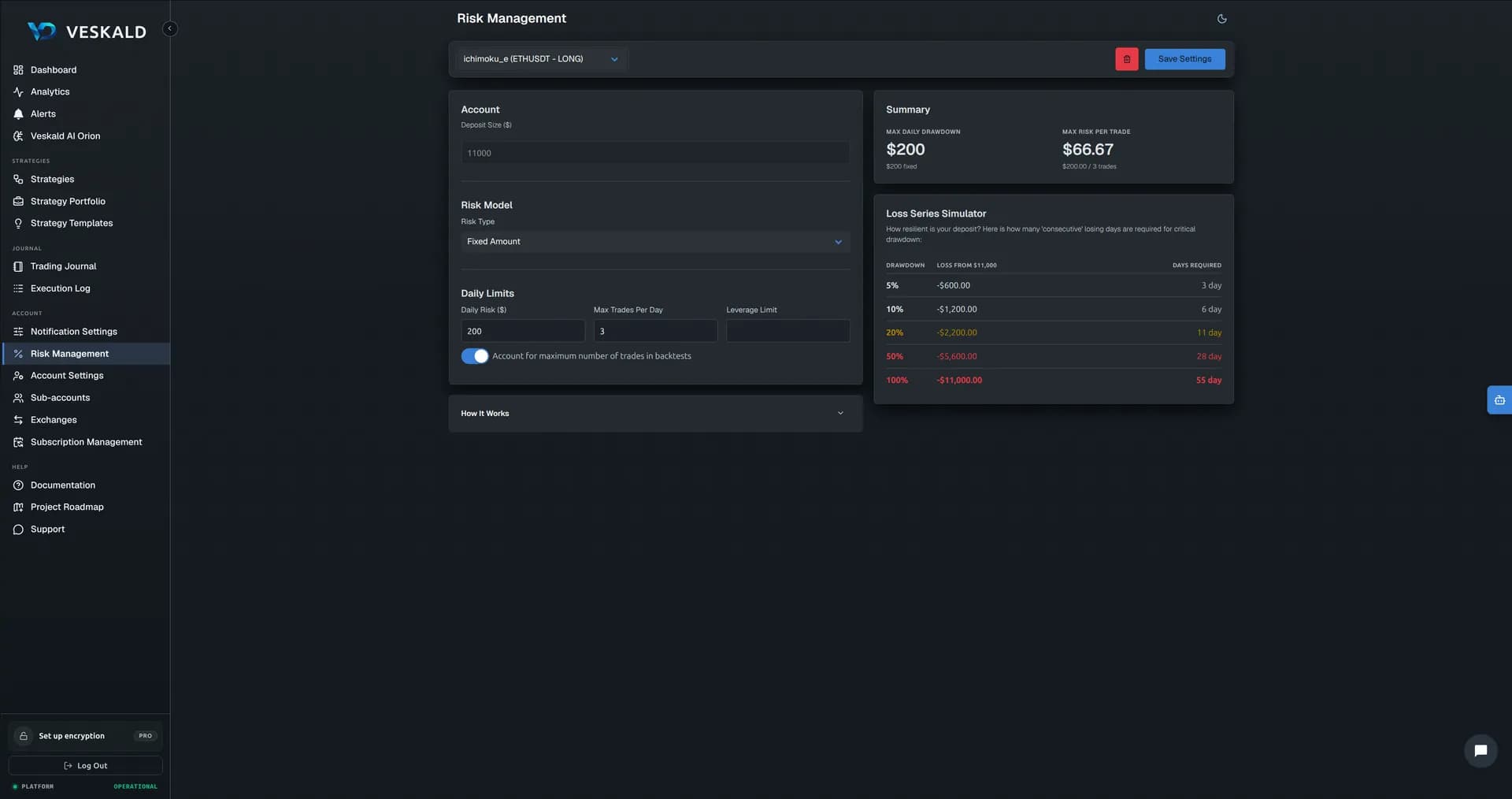Click the Max Trades Per Day field
1512x799 pixels.
coord(655,331)
